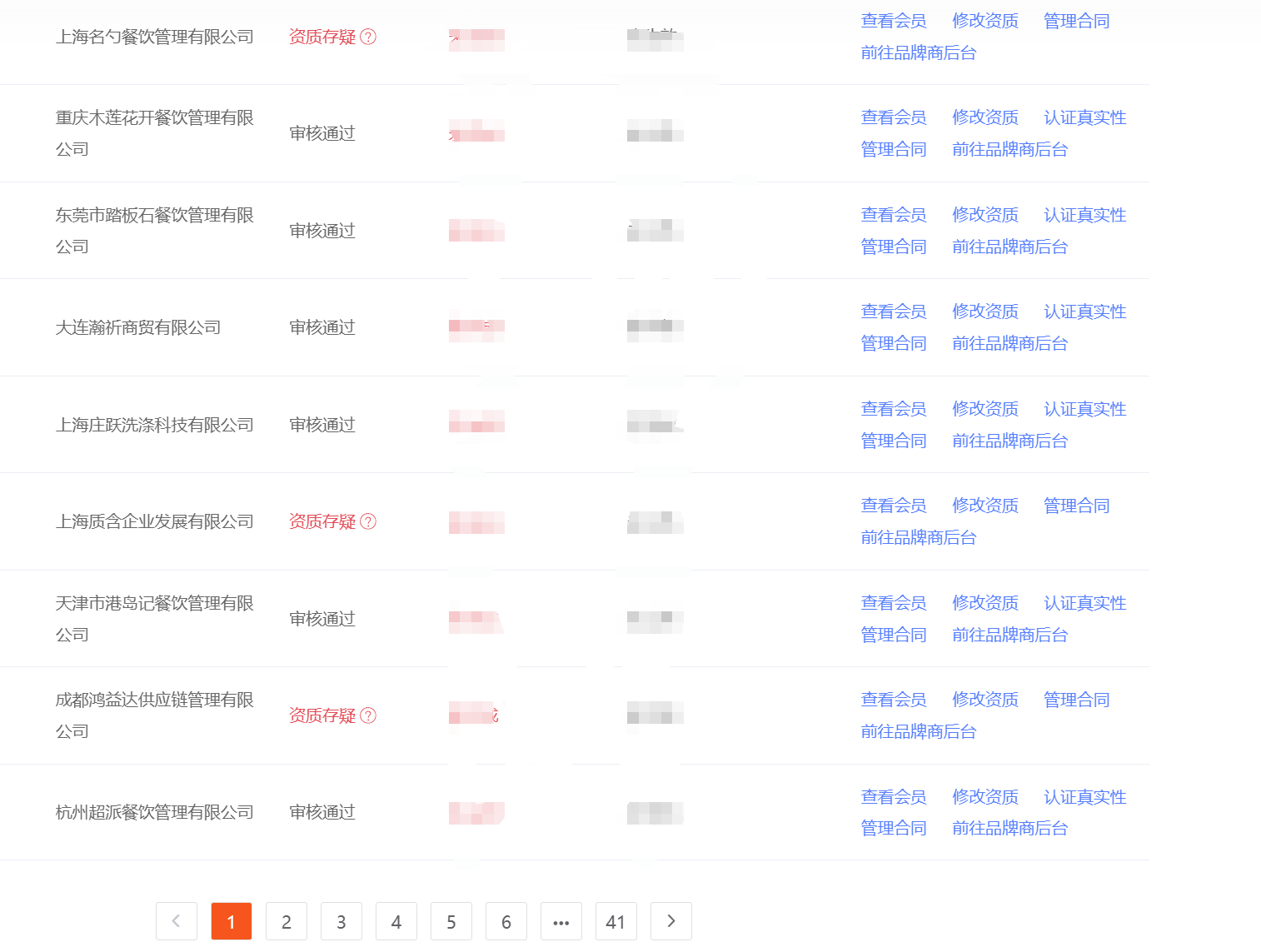Image resolution: width=1261 pixels, height=952 pixels.
Task: Open 前往品牌商后台 for 上海质含企业发展
Action: 918,537
